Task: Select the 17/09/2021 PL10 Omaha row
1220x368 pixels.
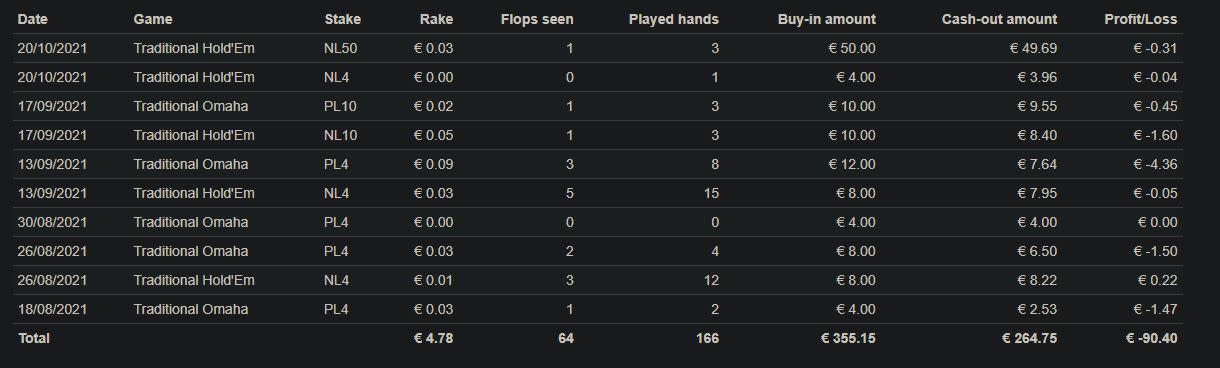Action: tap(598, 106)
